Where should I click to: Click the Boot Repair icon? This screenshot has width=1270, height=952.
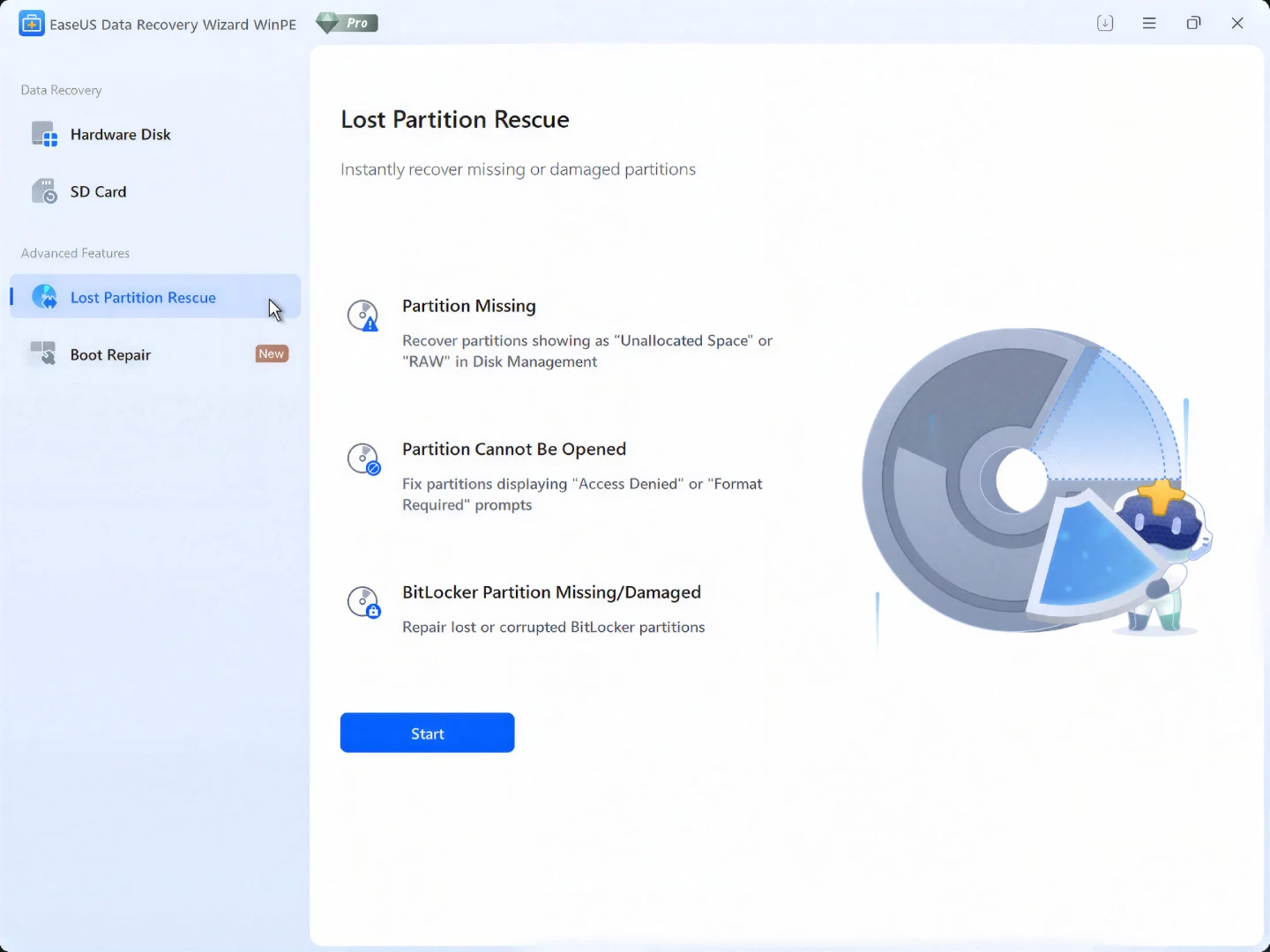43,354
